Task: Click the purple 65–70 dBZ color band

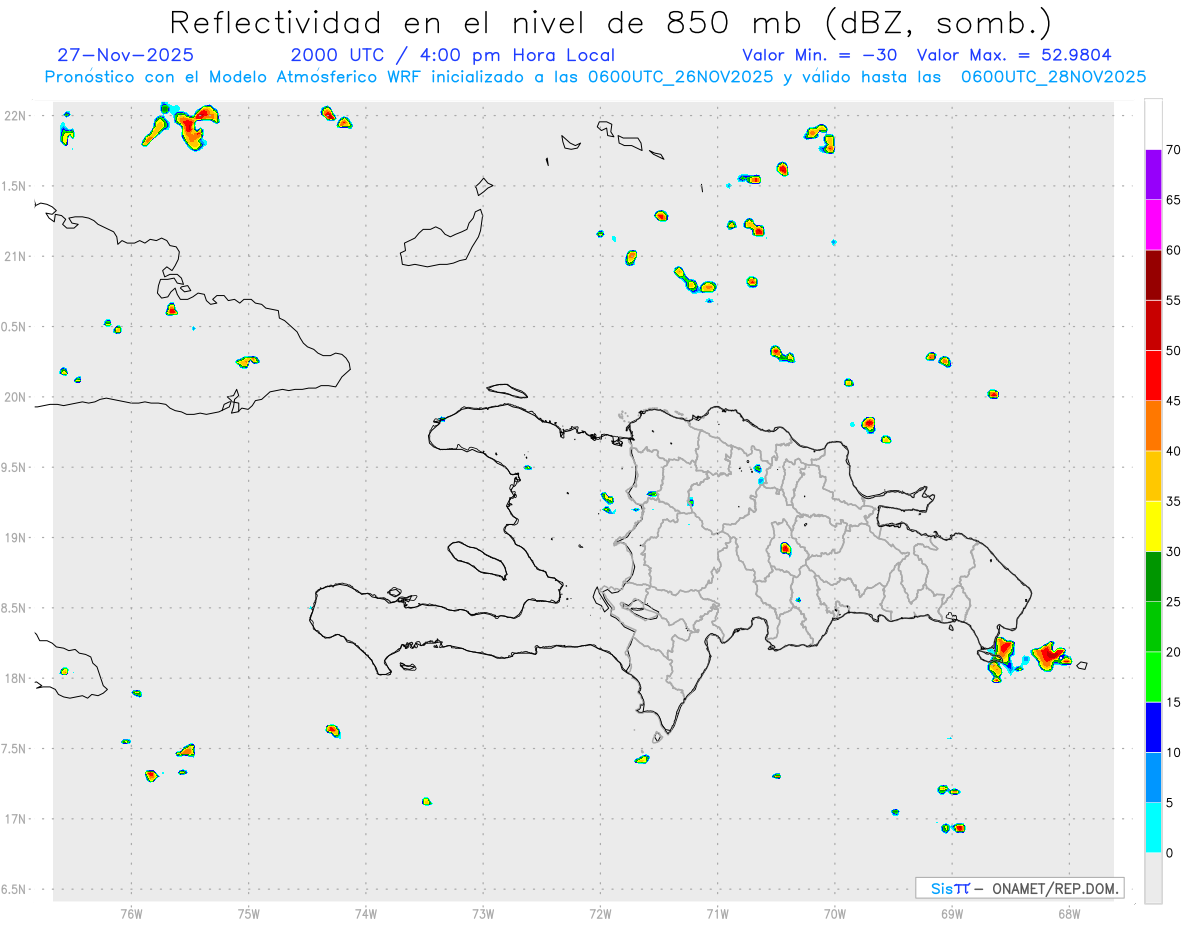Action: click(x=1153, y=175)
